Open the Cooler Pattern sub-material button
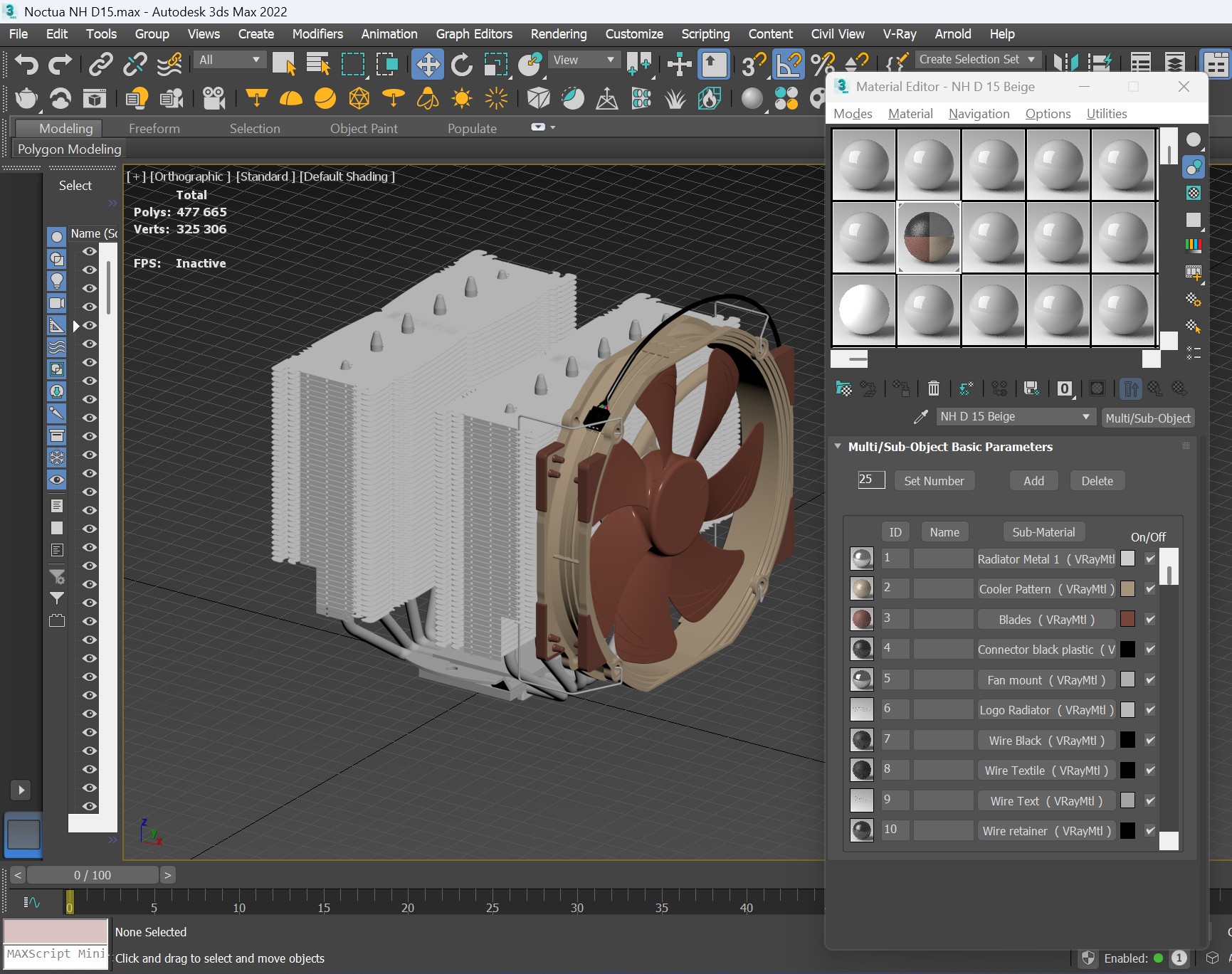This screenshot has height=974, width=1232. 1046,589
